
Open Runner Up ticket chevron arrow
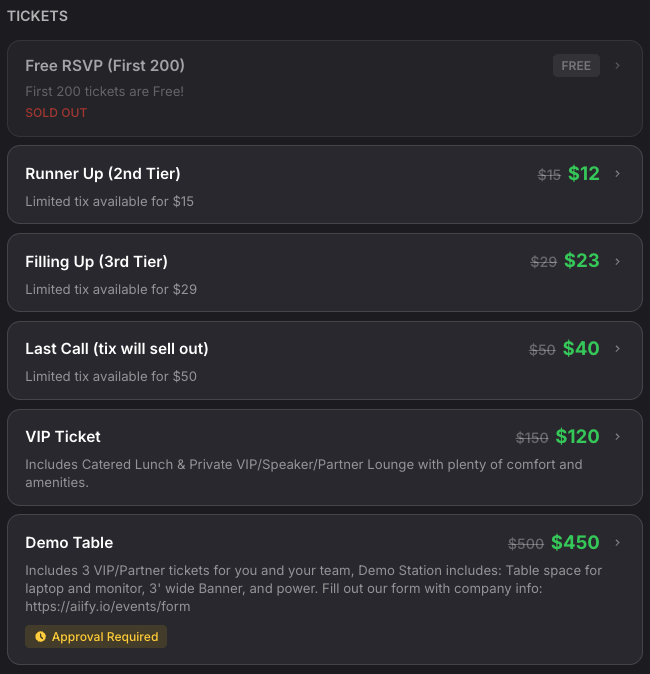point(618,174)
